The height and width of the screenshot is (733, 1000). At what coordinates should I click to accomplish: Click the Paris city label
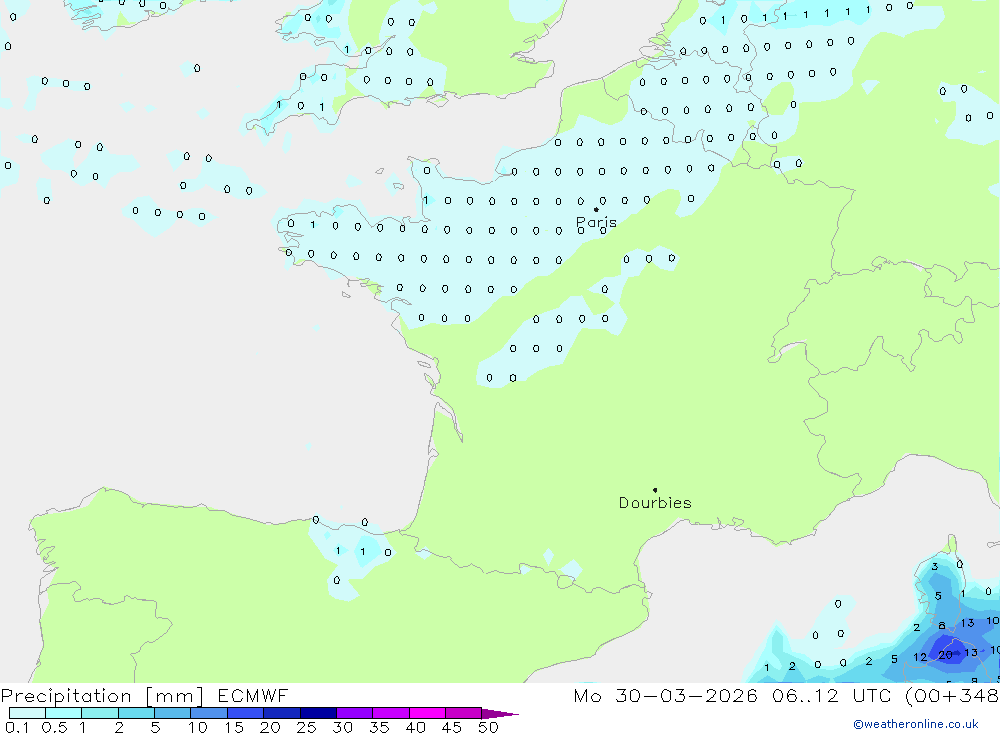[x=596, y=223]
